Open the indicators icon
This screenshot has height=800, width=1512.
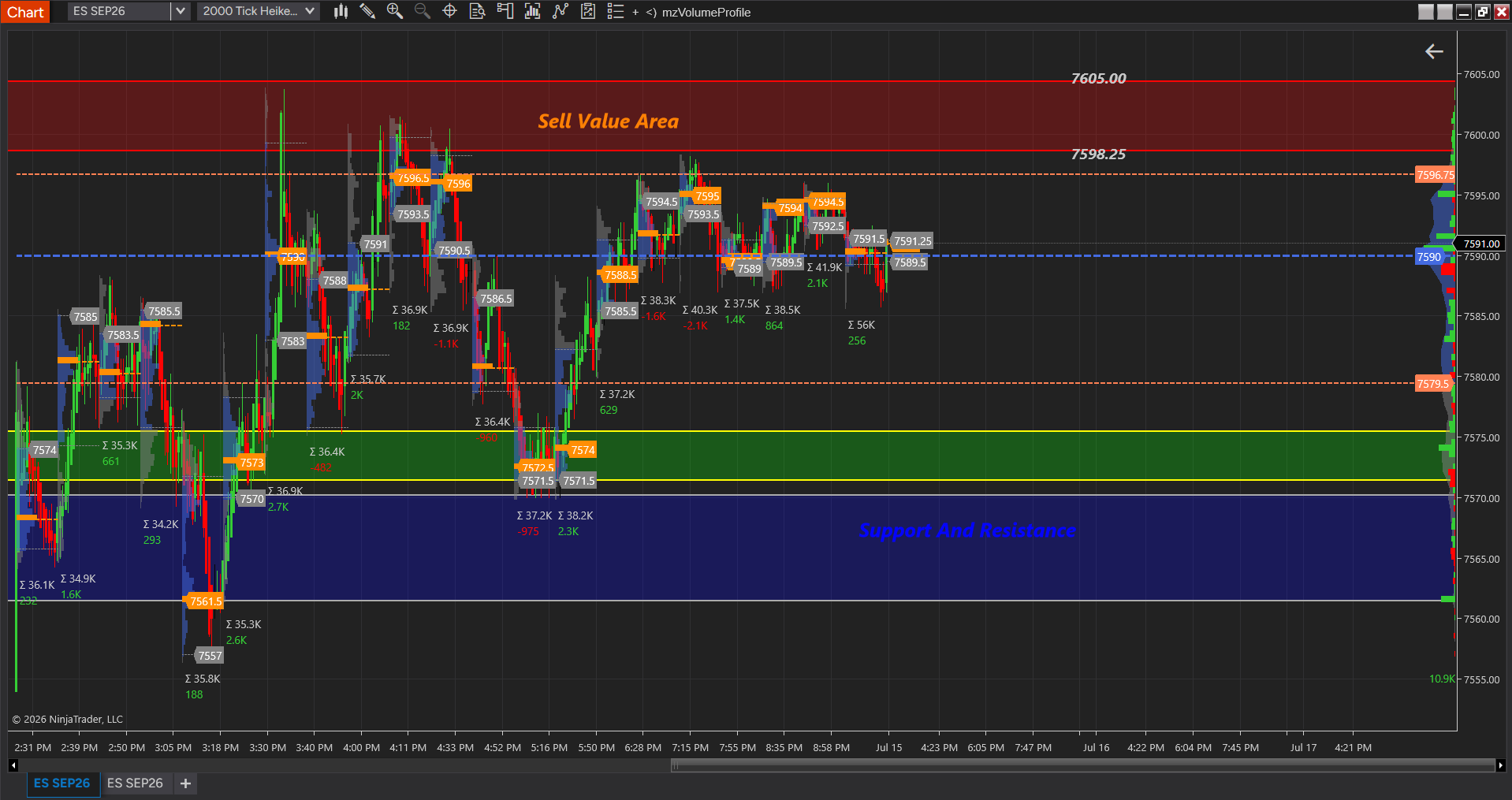[560, 11]
